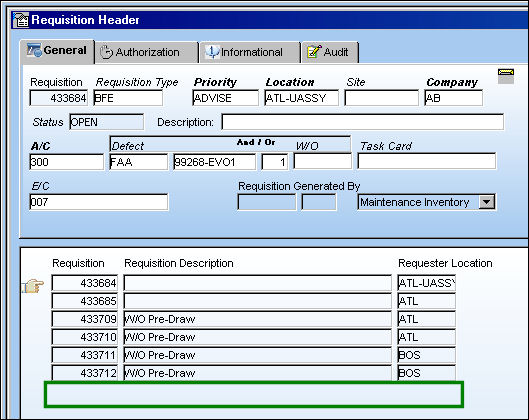Click the Defect field containing FAA
Viewport: 529px width, 420px height.
tap(139, 162)
